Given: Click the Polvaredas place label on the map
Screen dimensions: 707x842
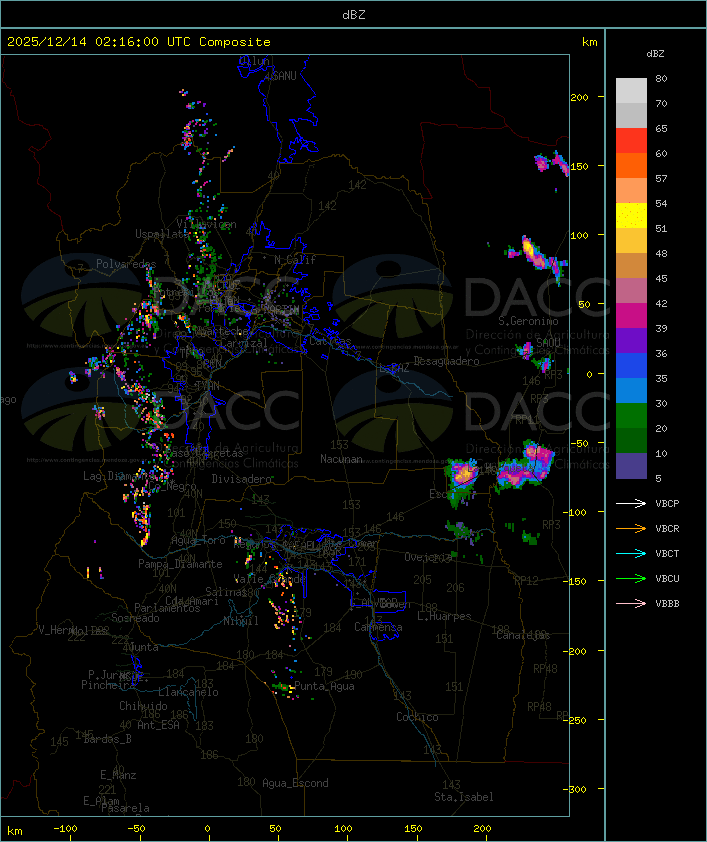Looking at the screenshot, I should (x=126, y=264).
